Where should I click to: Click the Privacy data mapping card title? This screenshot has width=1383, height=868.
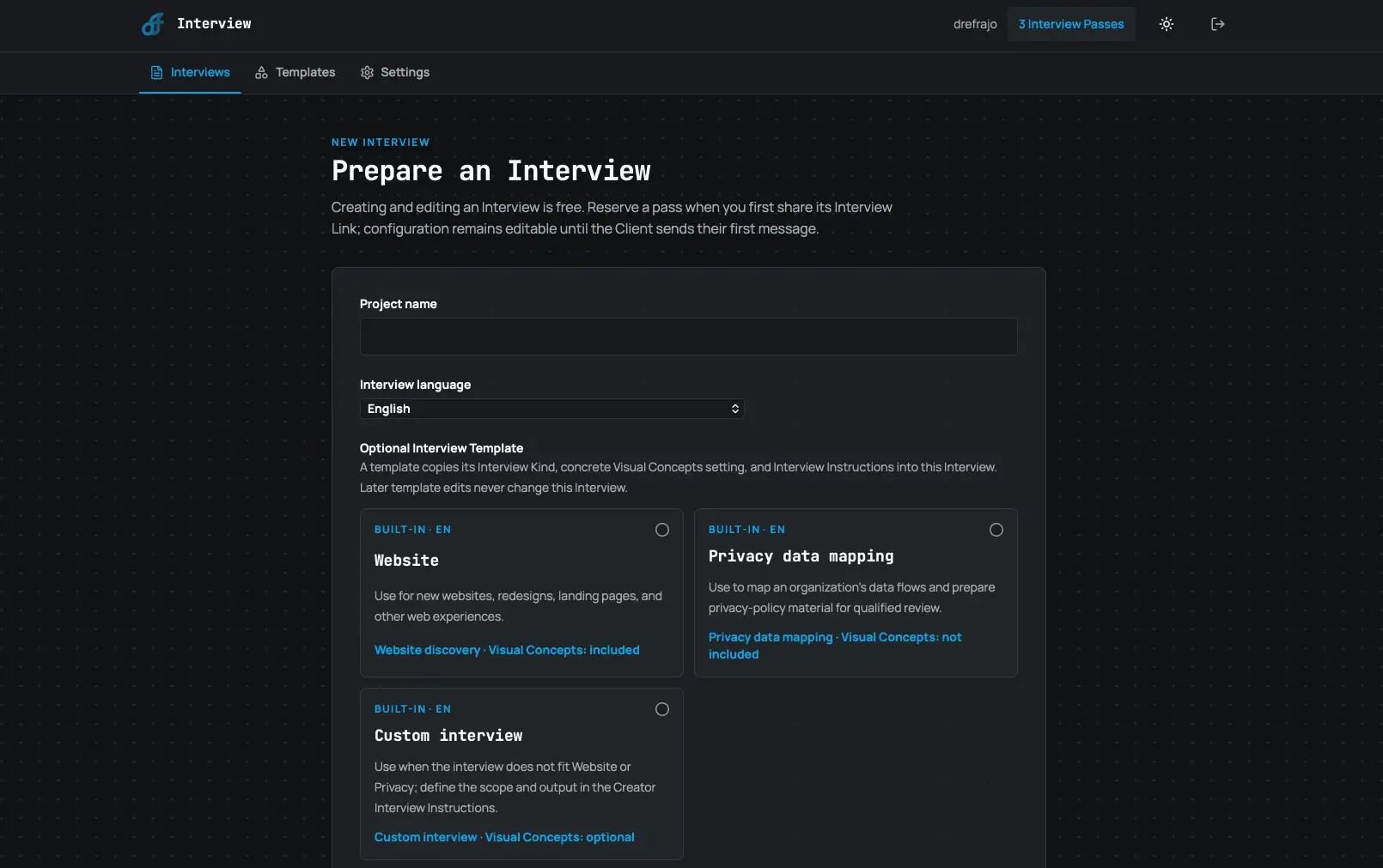[x=801, y=556]
